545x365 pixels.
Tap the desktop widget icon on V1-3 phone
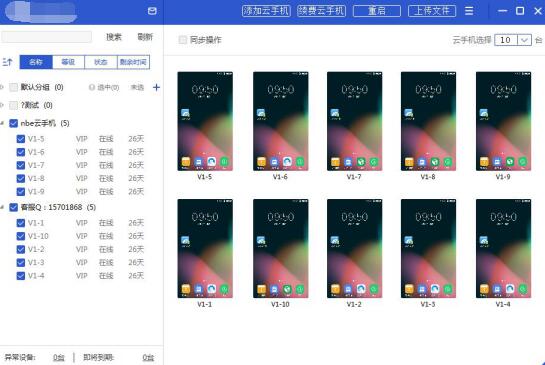click(408, 240)
